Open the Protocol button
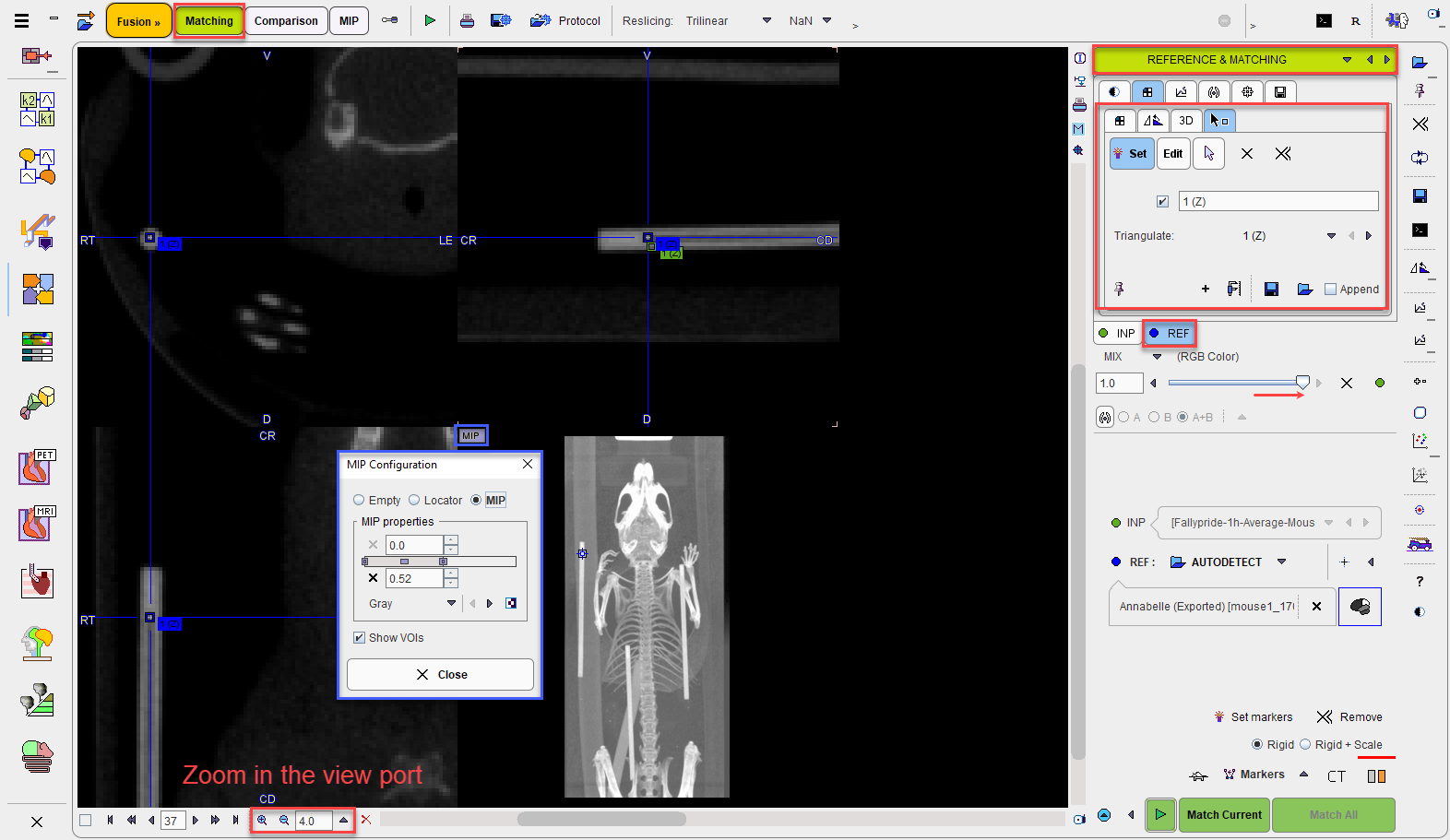Image resolution: width=1450 pixels, height=840 pixels. 565,20
